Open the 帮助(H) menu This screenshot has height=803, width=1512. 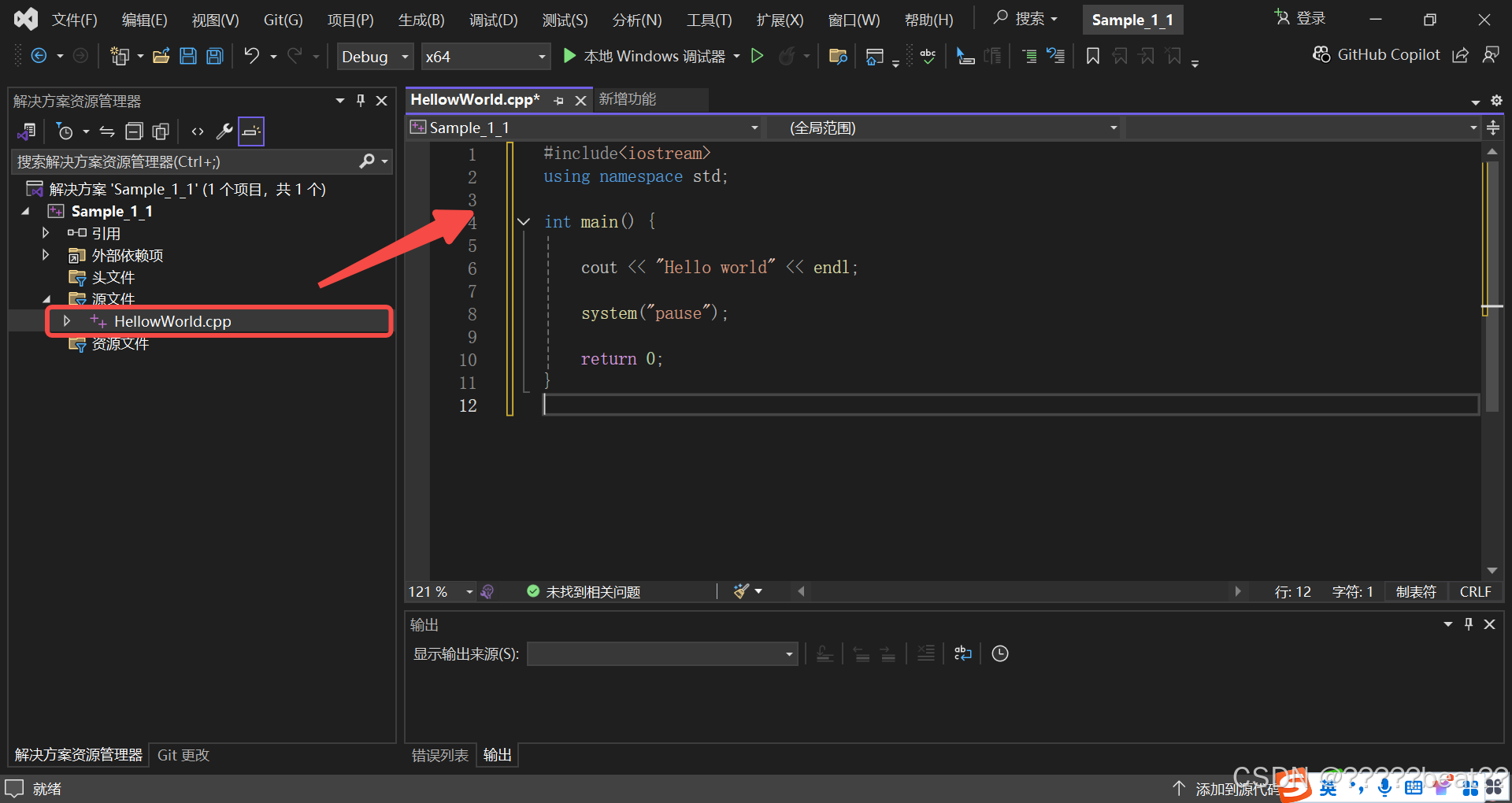pos(928,20)
